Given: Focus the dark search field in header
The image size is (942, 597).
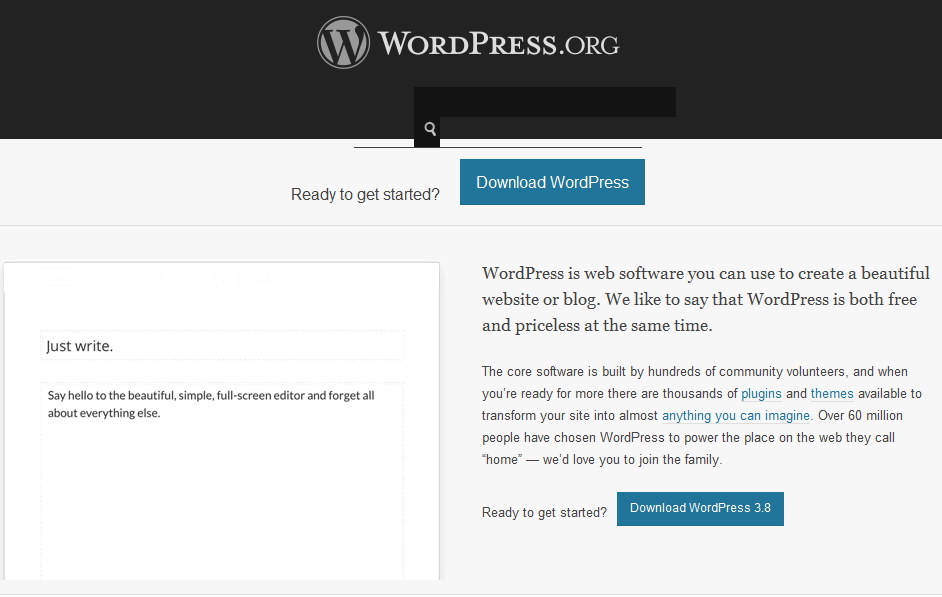Looking at the screenshot, I should pyautogui.click(x=545, y=102).
